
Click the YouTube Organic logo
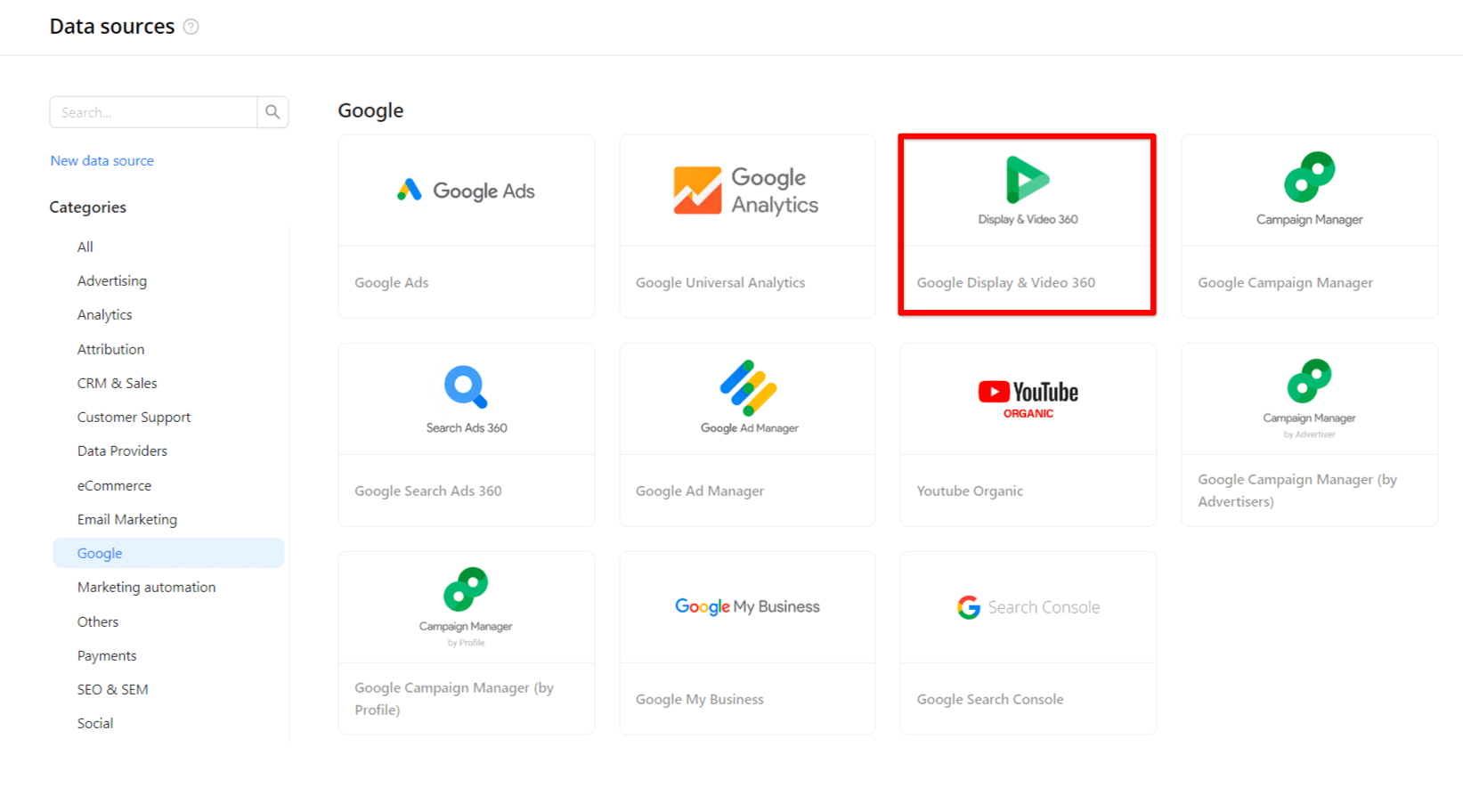click(1028, 399)
